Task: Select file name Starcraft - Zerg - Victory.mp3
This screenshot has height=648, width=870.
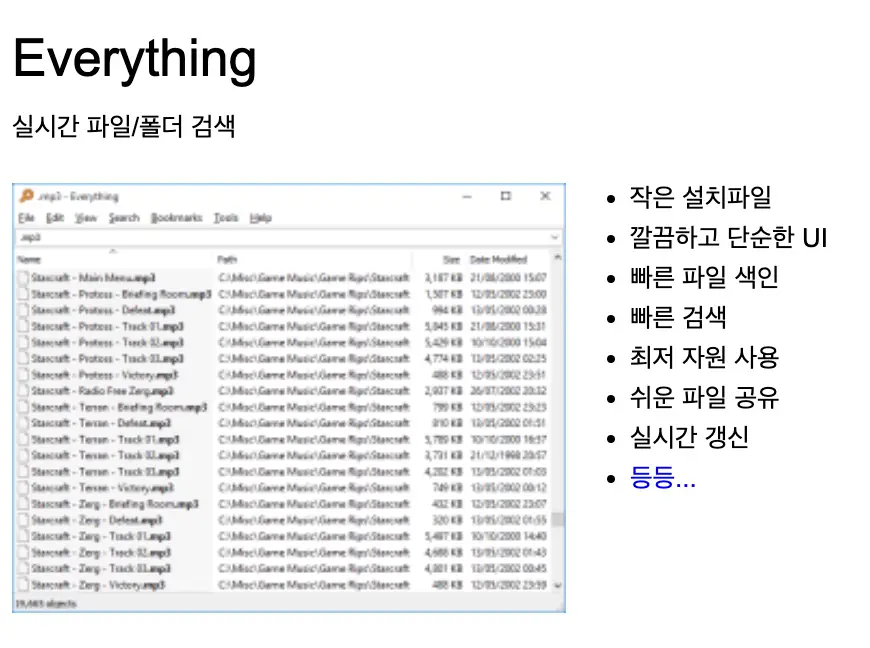Action: tap(98, 585)
